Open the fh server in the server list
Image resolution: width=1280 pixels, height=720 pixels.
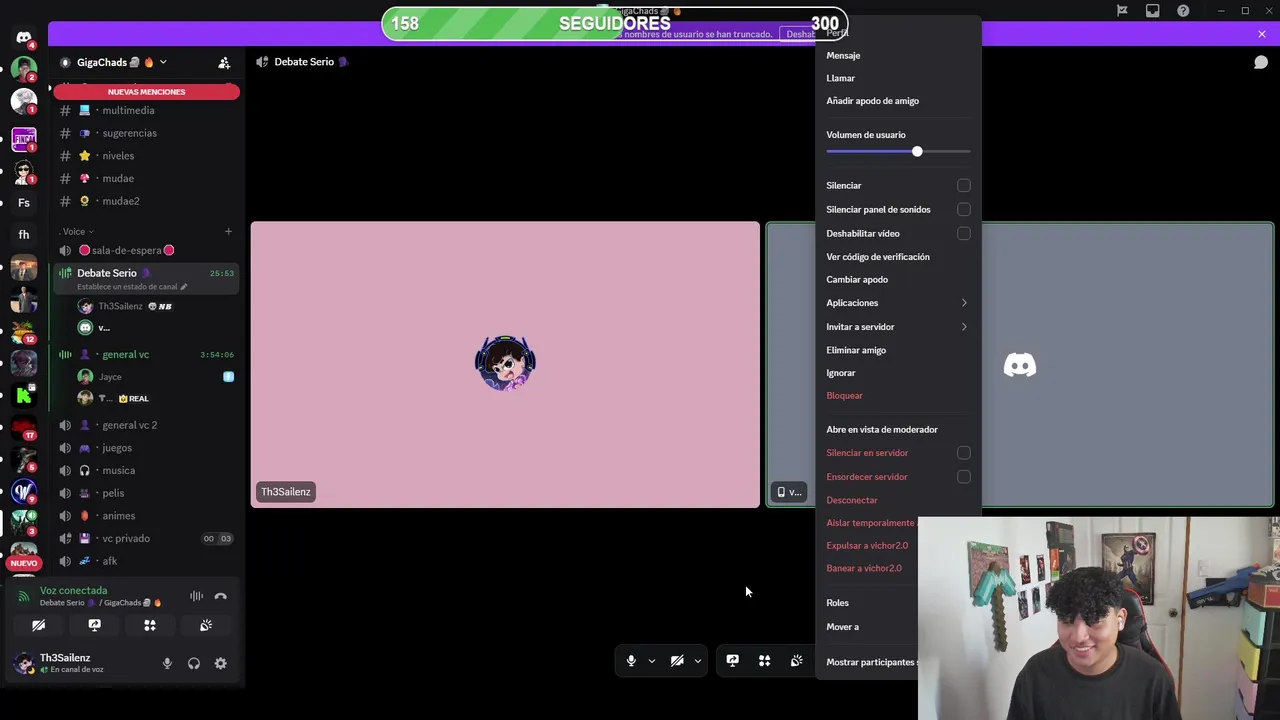click(x=24, y=235)
